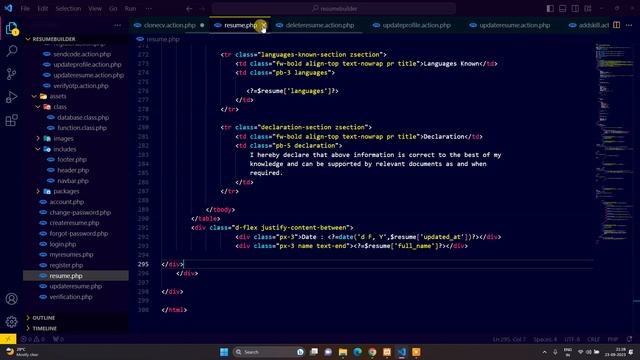Click VS Code icon in taskbar
This screenshot has width=640, height=360.
[x=402, y=352]
